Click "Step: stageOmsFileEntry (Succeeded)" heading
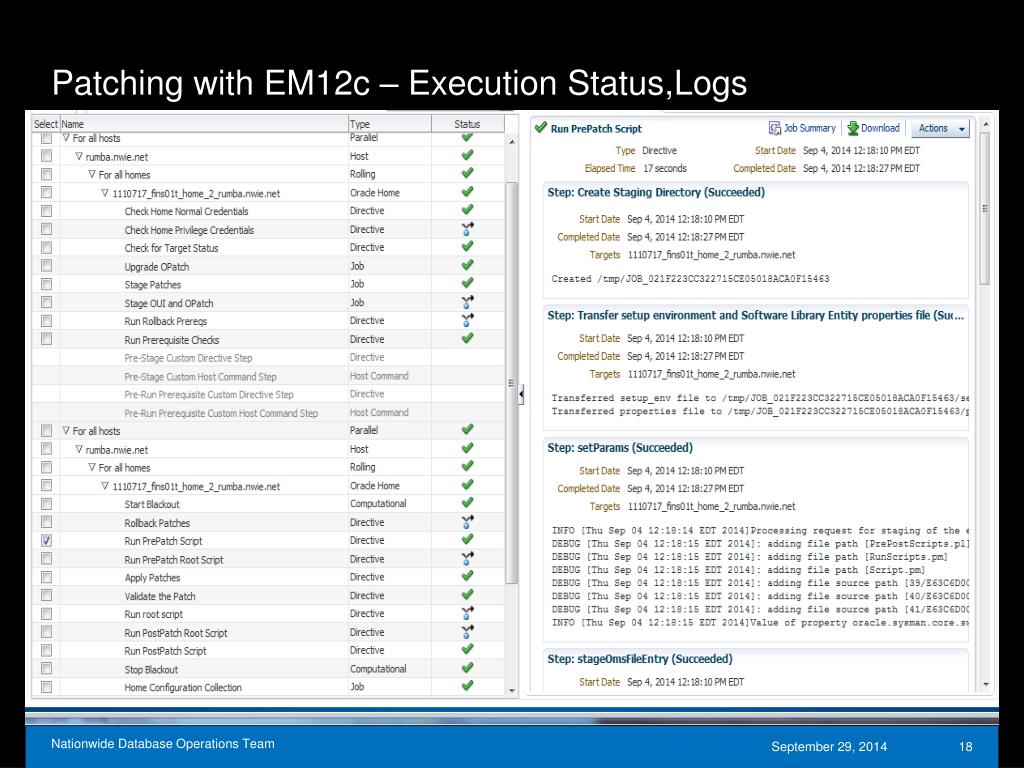The width and height of the screenshot is (1024, 768). [x=639, y=658]
